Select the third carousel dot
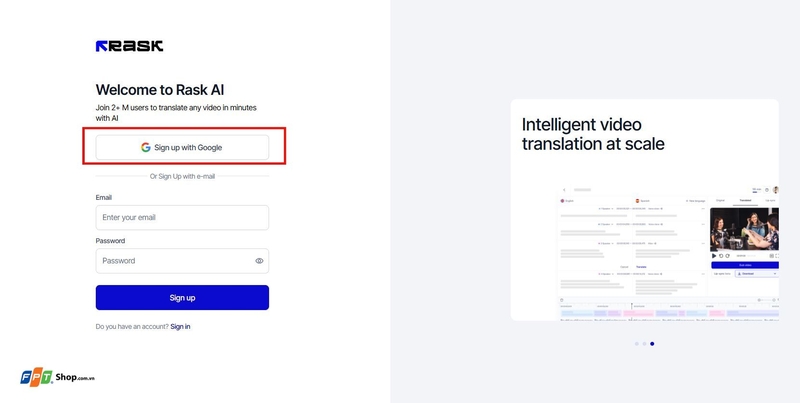The height and width of the screenshot is (403, 800). click(x=652, y=343)
